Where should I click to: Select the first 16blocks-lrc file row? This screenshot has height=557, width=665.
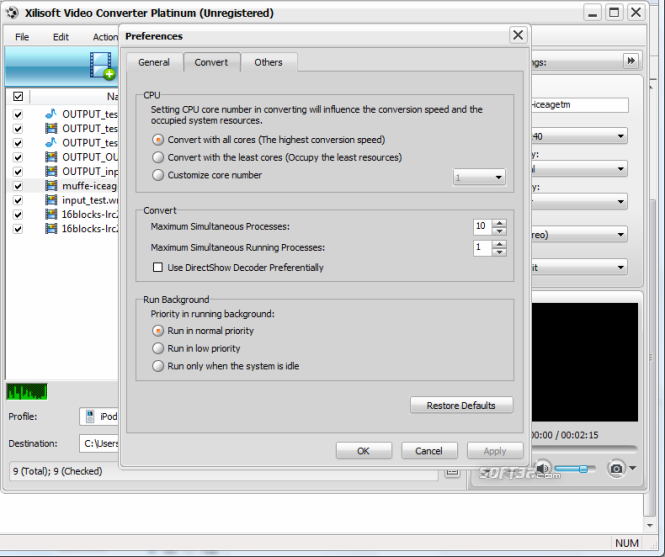pyautogui.click(x=64, y=214)
